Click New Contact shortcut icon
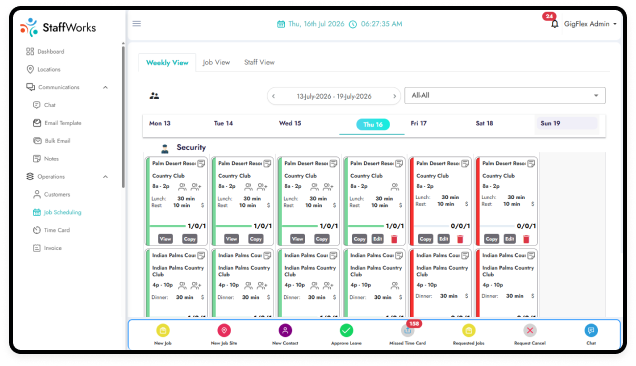 coord(285,331)
